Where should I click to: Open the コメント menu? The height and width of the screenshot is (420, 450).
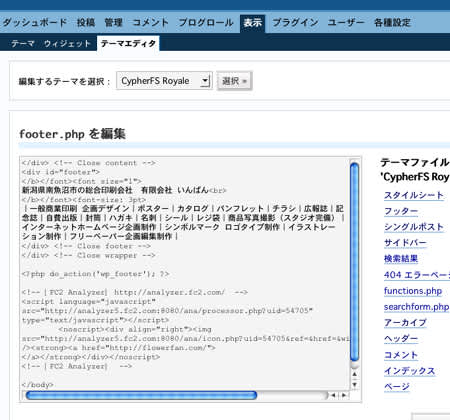coord(151,23)
